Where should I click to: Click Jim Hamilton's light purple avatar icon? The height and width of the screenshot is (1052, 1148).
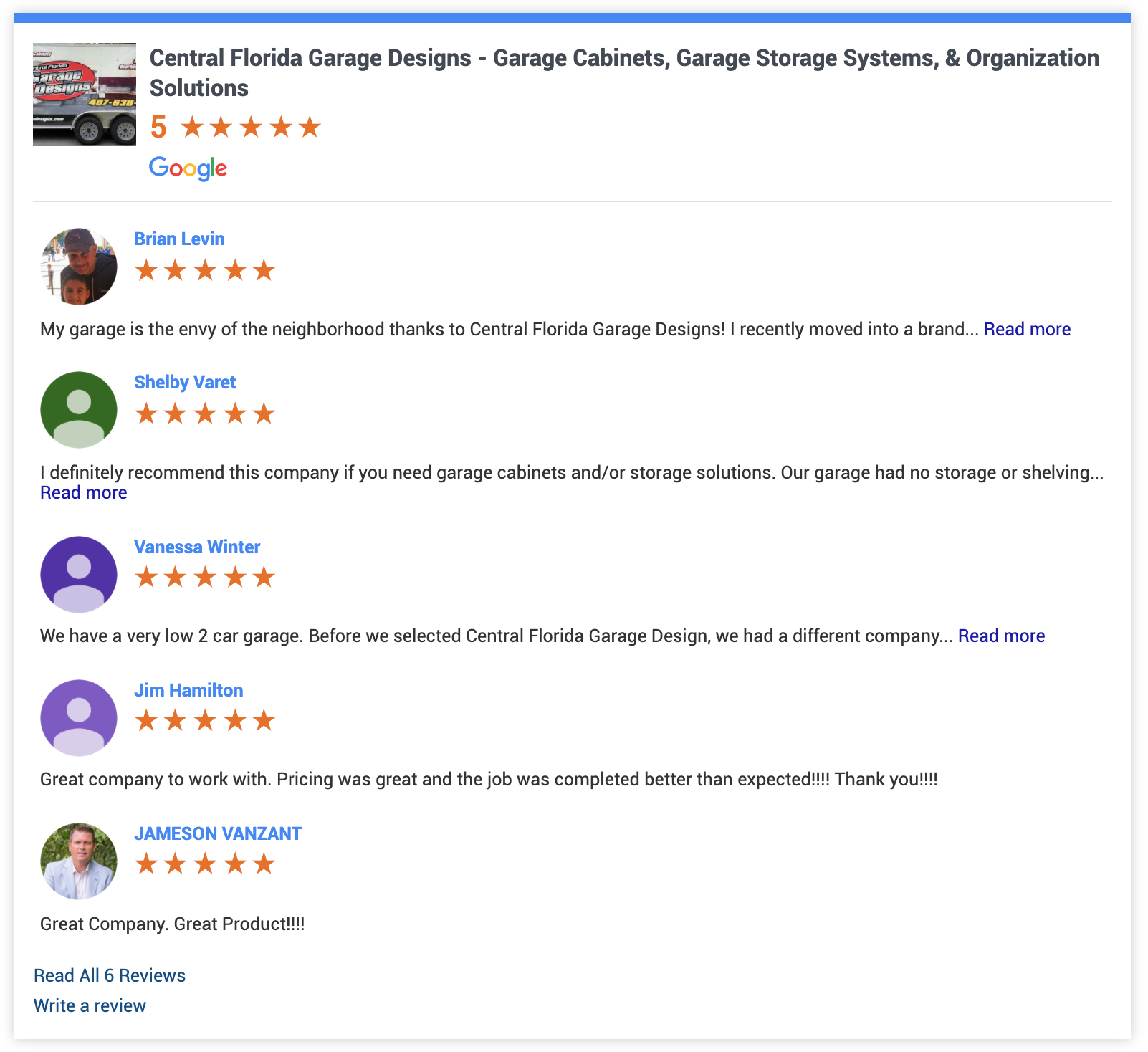click(x=79, y=718)
